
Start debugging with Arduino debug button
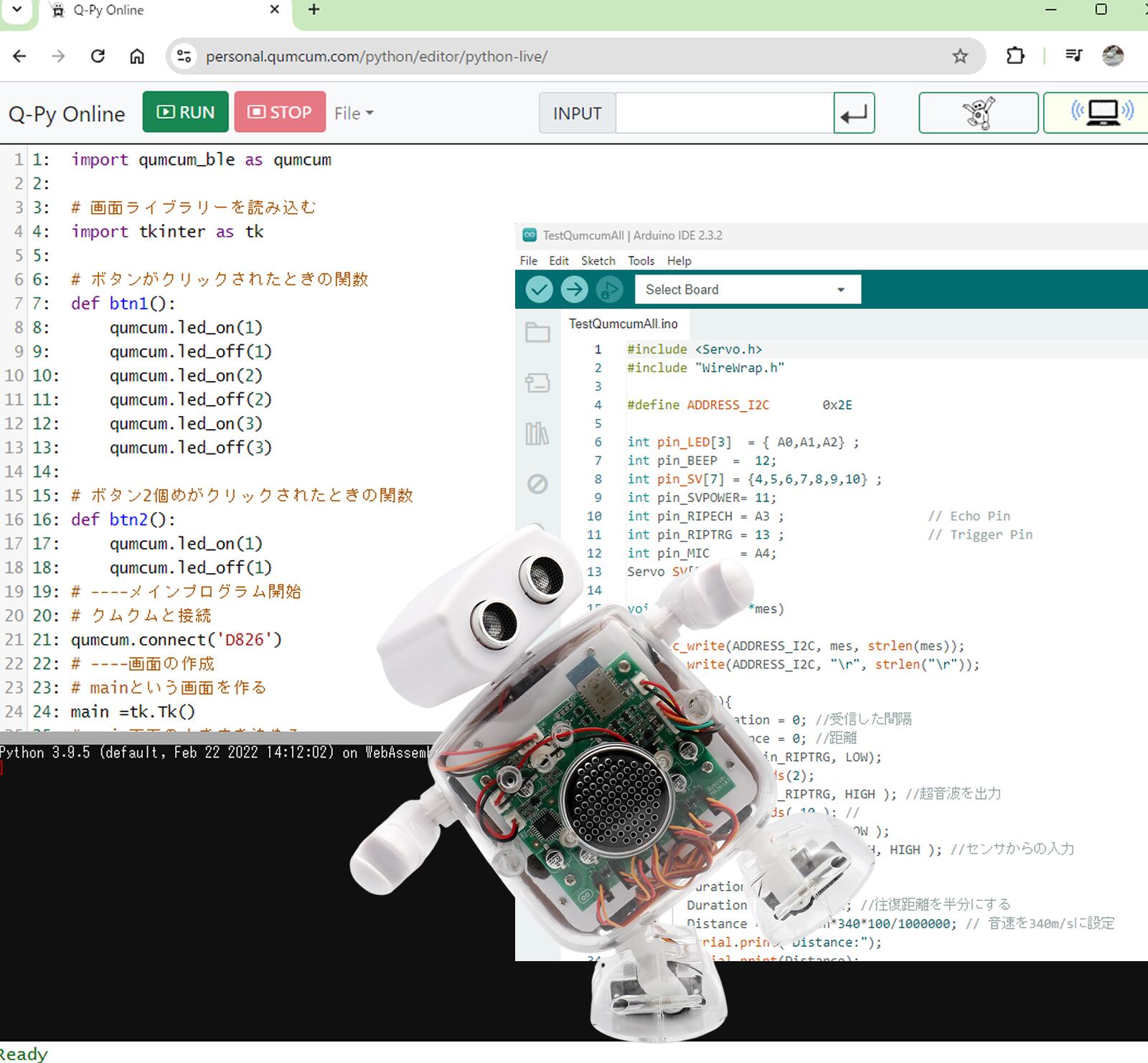pyautogui.click(x=608, y=290)
